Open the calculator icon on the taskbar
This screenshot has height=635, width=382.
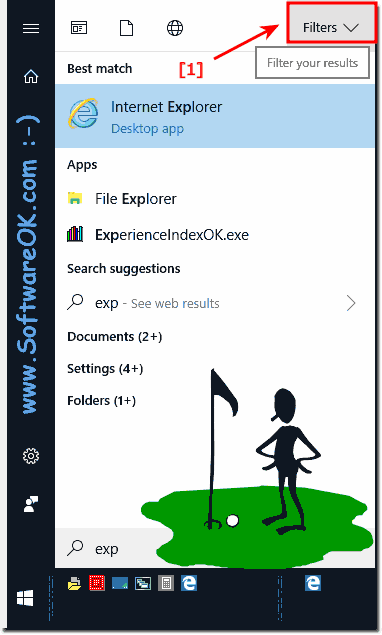tap(166, 584)
